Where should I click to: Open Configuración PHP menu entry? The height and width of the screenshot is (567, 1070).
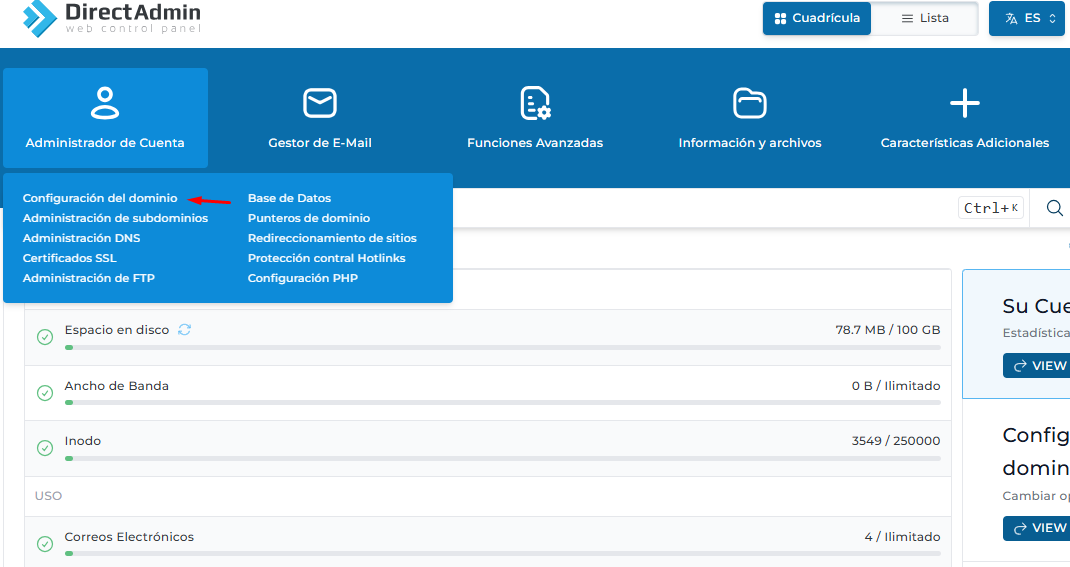click(x=302, y=278)
